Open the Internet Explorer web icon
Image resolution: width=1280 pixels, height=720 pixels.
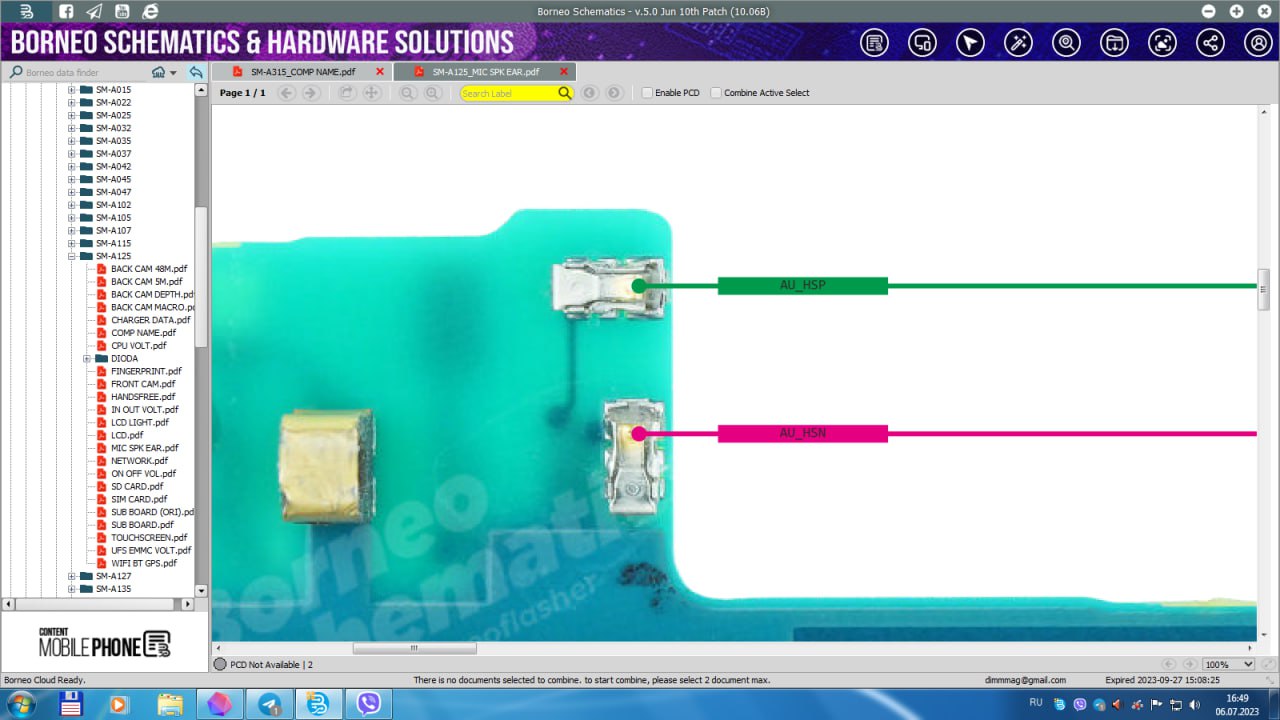click(150, 11)
